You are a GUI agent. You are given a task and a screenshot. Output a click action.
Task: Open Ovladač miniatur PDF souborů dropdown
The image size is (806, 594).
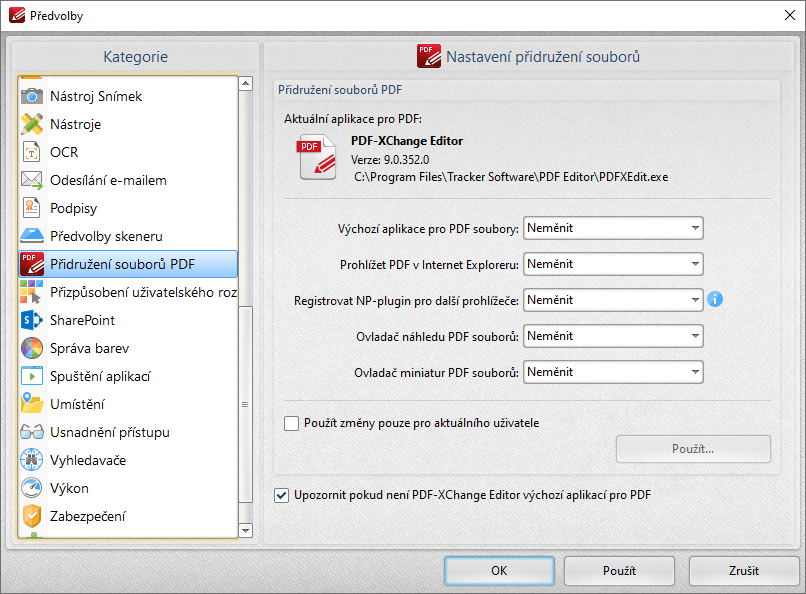click(613, 372)
